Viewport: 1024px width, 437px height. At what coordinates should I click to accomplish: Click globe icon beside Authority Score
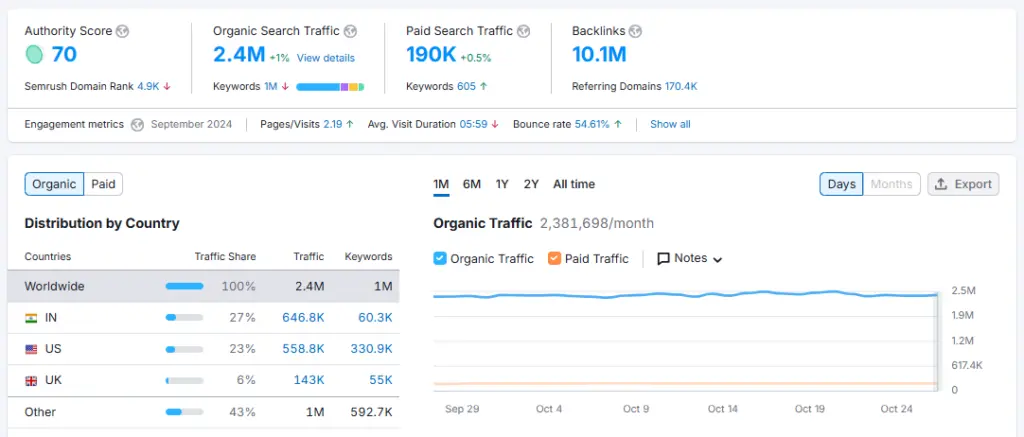click(x=122, y=32)
